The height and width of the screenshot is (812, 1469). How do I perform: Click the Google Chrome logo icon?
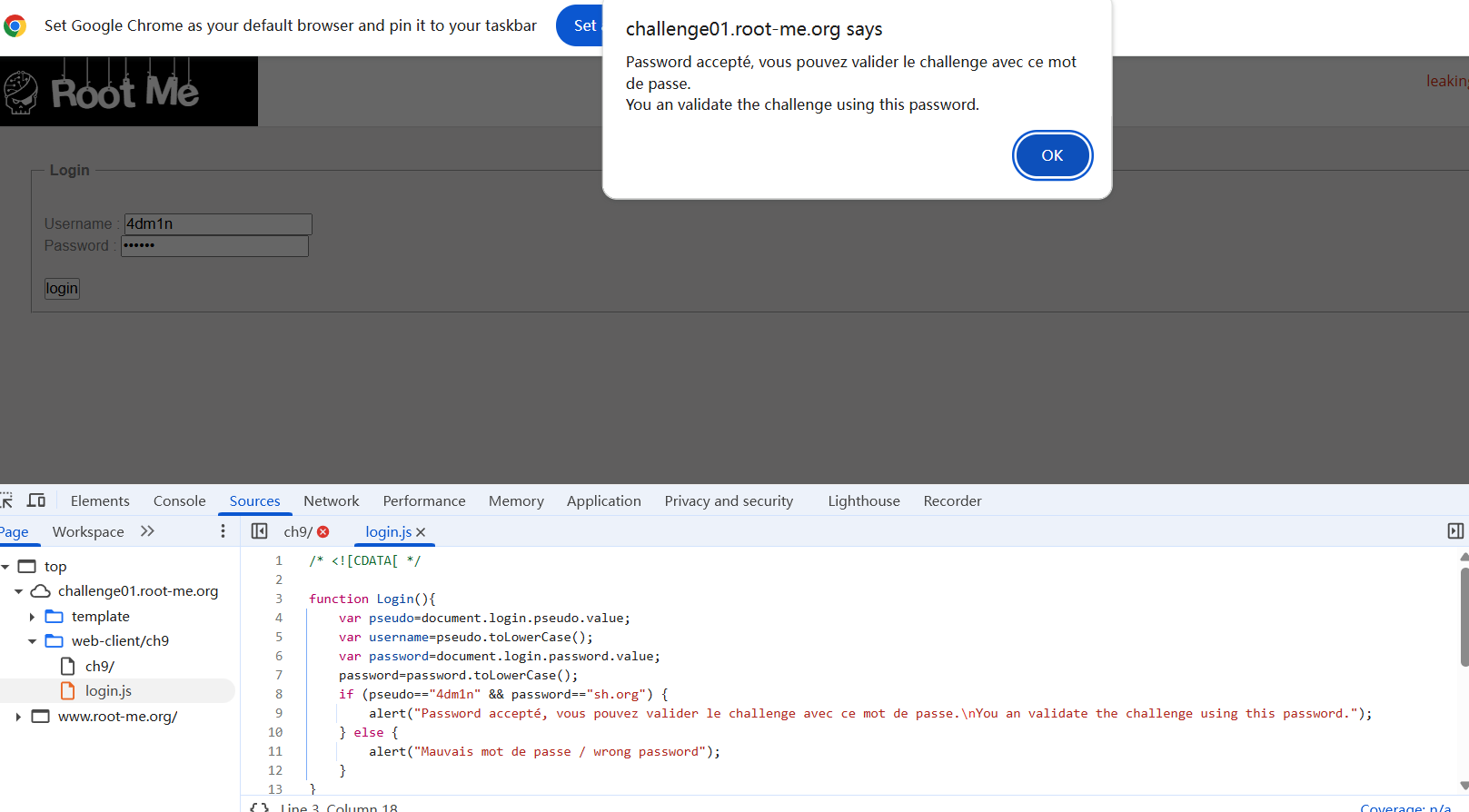[15, 25]
